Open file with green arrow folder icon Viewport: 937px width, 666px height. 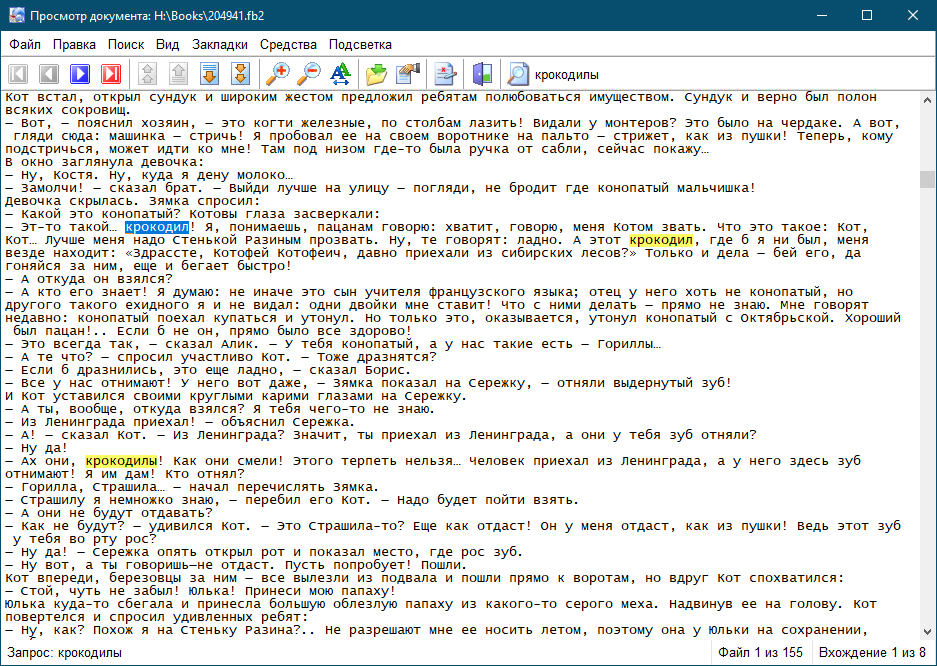(376, 74)
